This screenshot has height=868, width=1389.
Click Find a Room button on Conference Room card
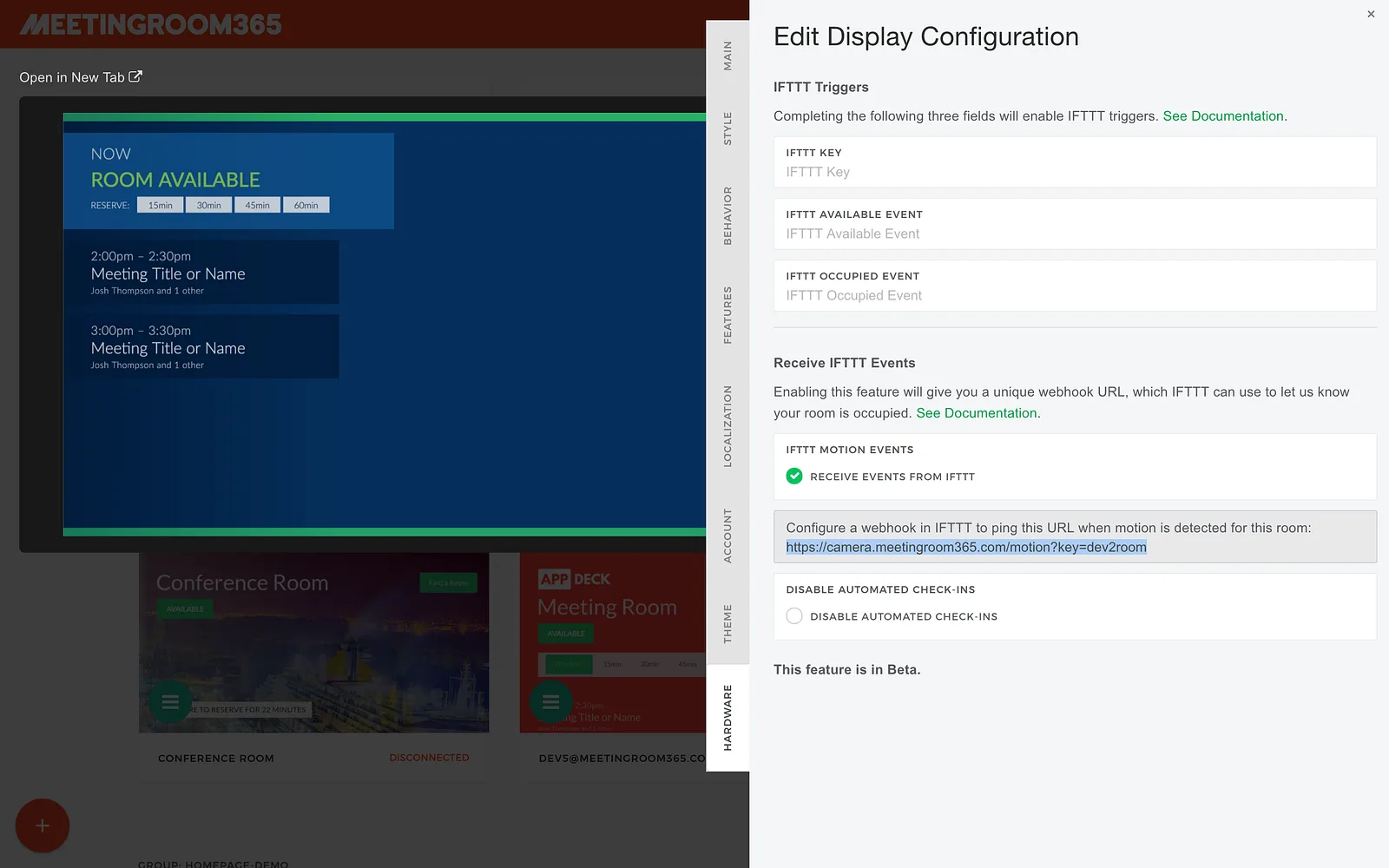click(x=448, y=582)
